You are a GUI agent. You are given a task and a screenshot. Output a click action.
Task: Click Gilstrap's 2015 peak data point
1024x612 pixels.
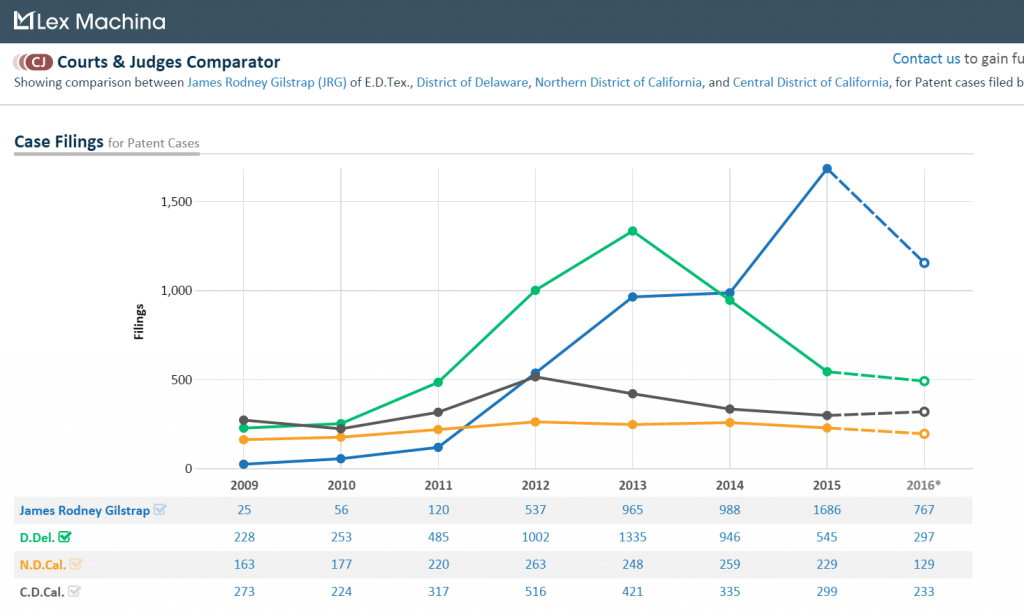tap(827, 169)
